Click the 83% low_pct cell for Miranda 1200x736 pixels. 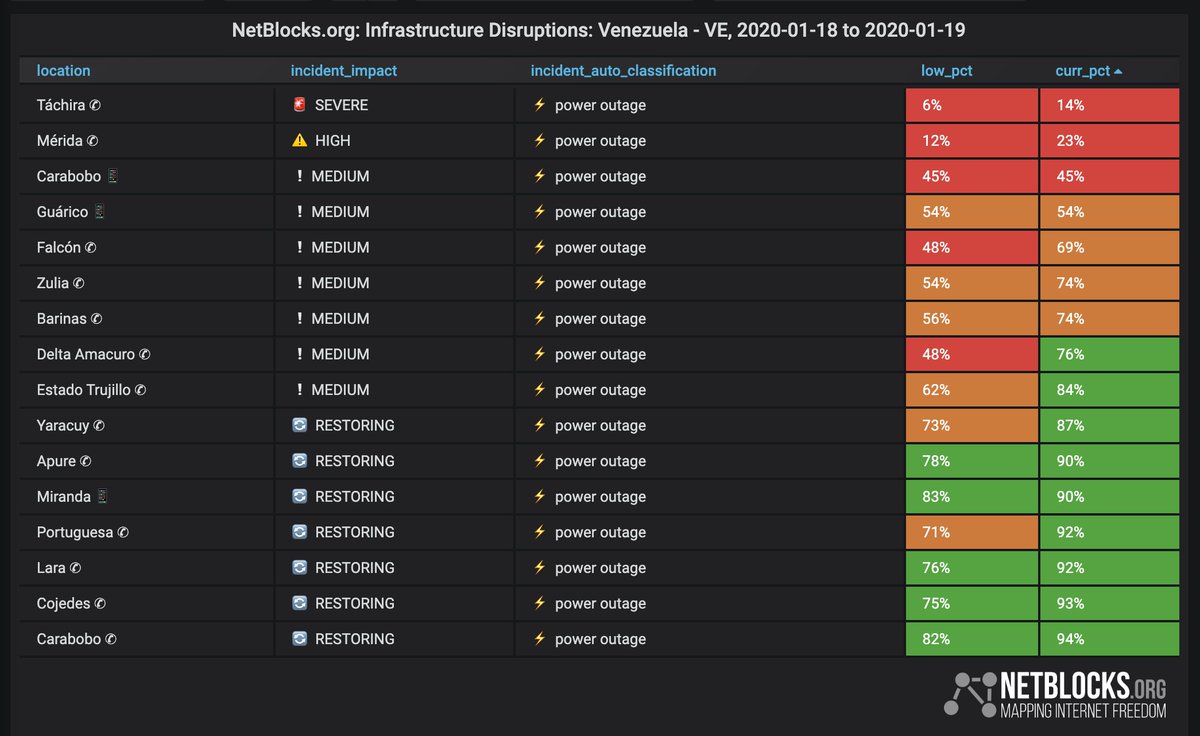pos(972,496)
